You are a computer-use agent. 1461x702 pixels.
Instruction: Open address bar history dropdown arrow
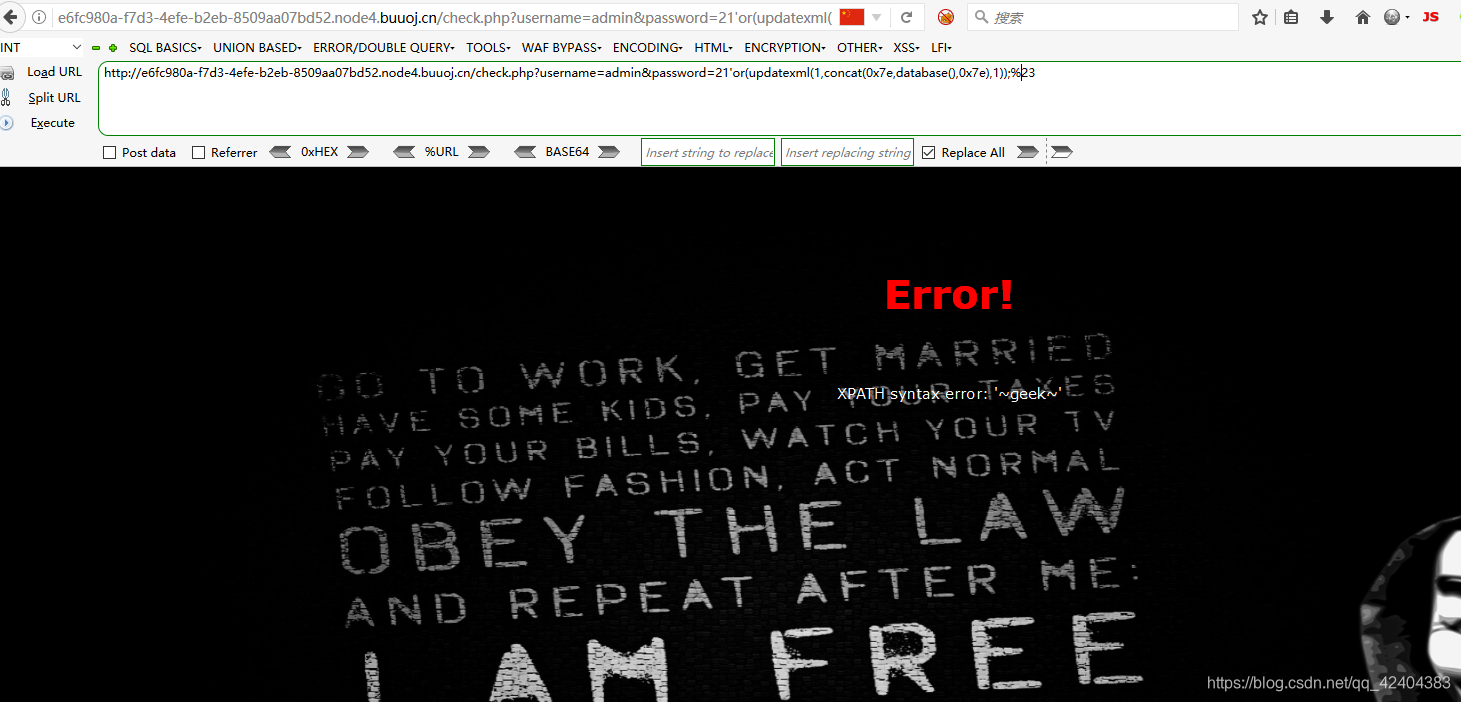[877, 17]
